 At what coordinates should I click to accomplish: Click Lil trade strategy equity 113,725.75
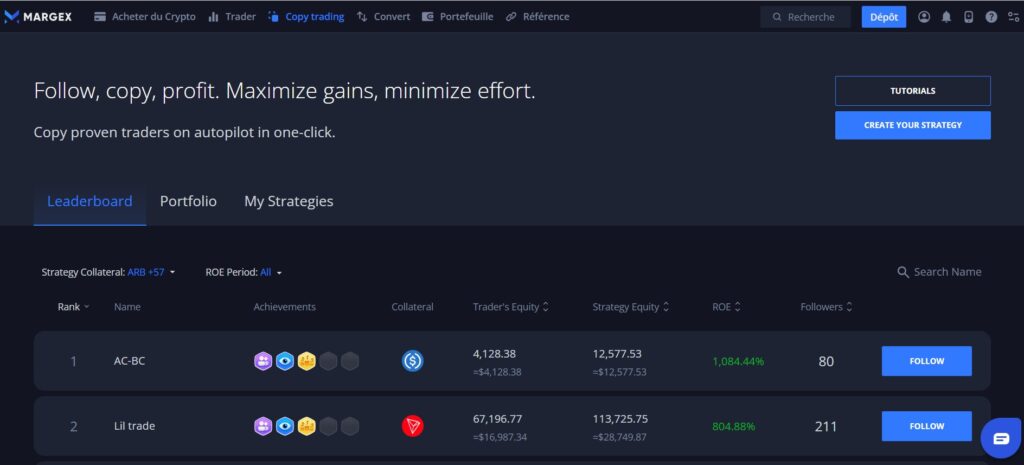point(620,419)
